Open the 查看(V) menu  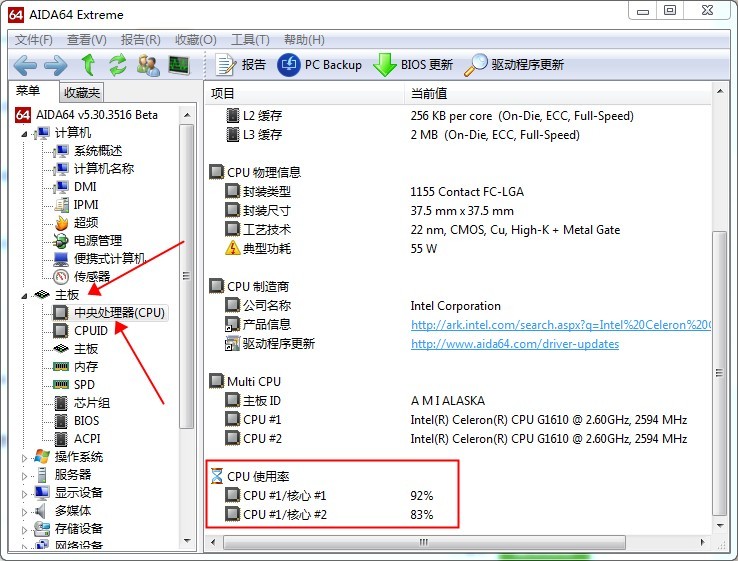[87, 40]
